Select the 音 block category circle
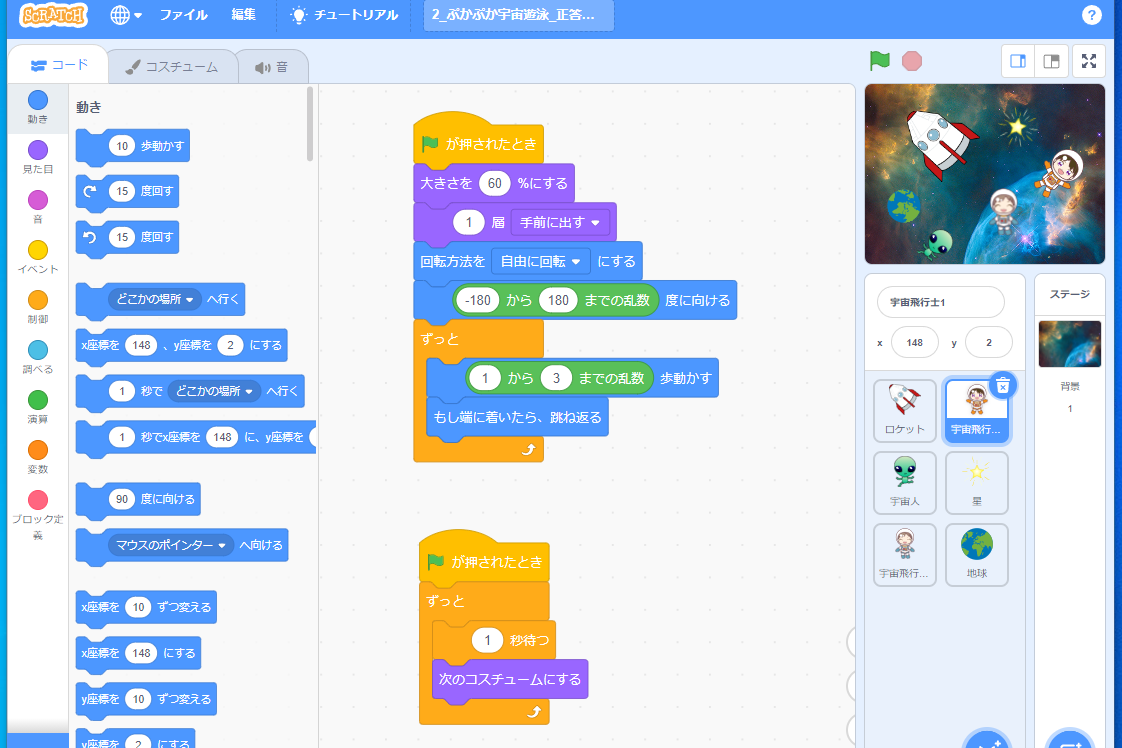 pyautogui.click(x=38, y=200)
